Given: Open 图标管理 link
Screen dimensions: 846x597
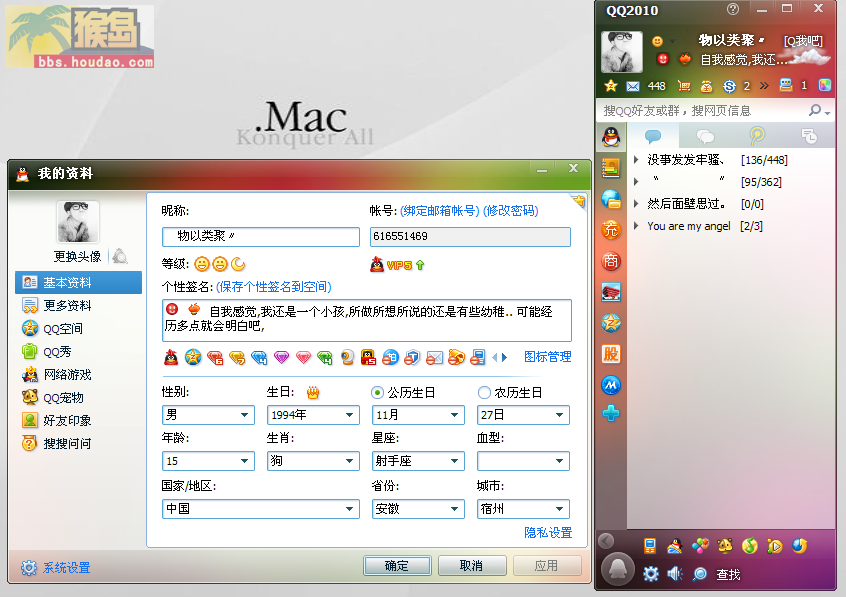Looking at the screenshot, I should pos(548,357).
